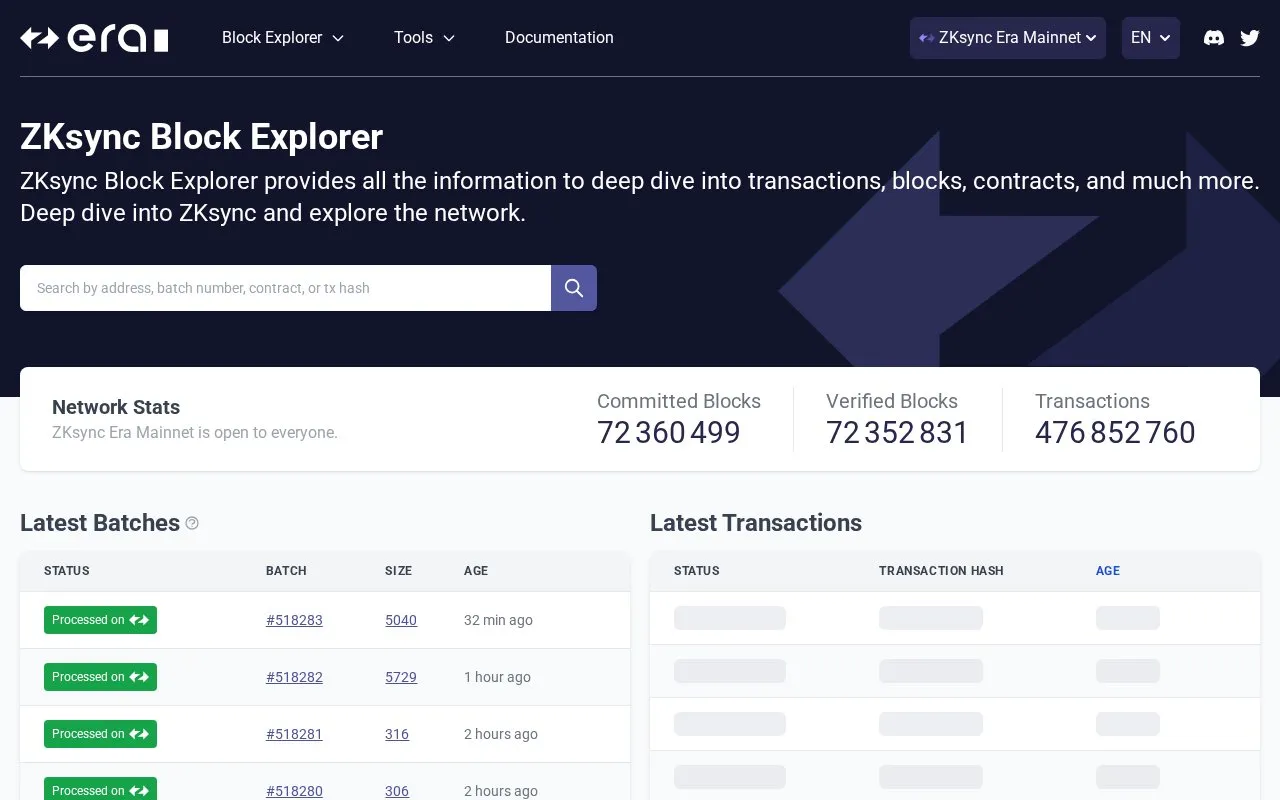This screenshot has height=800, width=1280.
Task: Click the BATCH column header
Action: coord(286,571)
